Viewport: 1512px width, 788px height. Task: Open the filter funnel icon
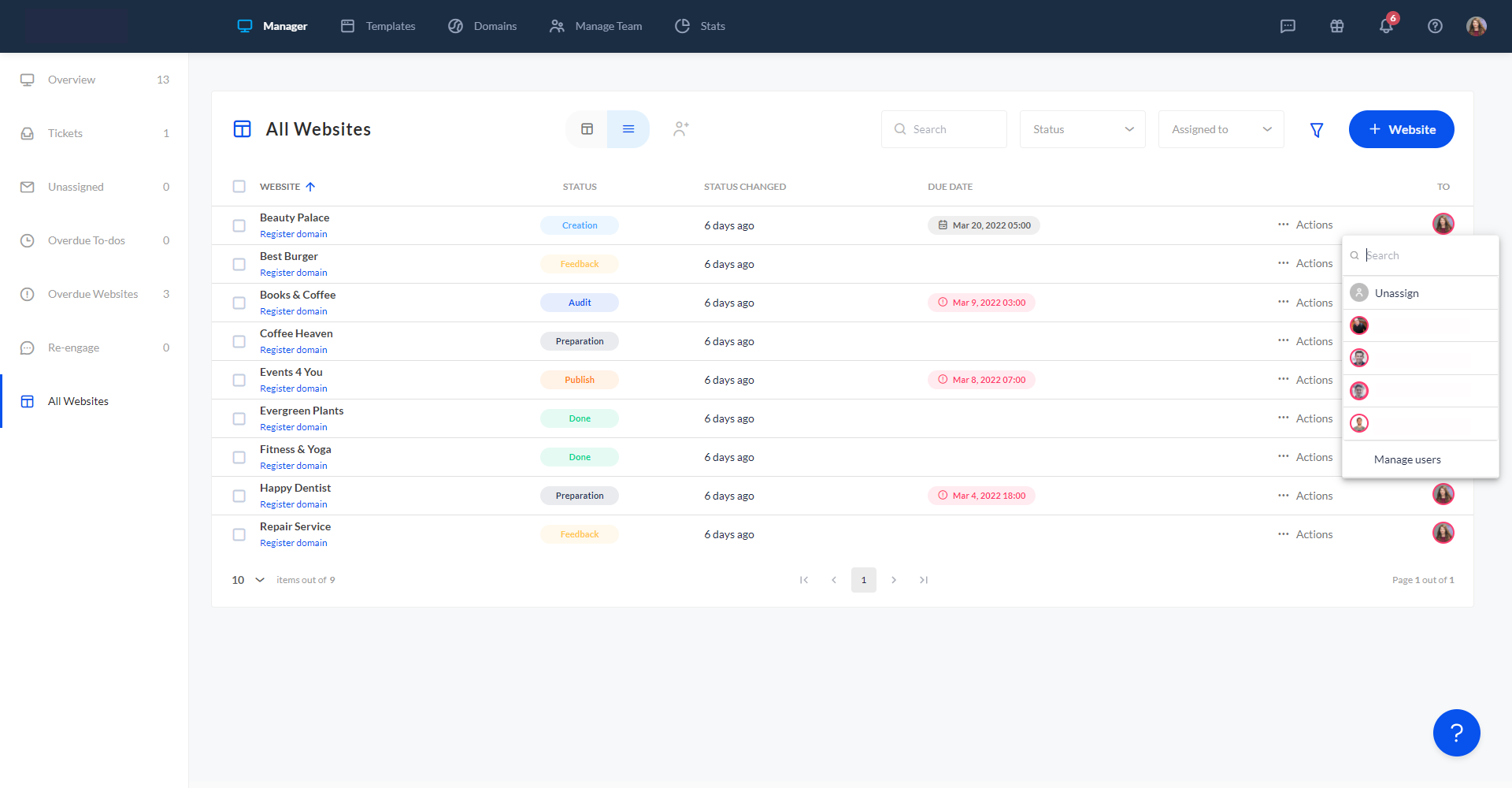(x=1316, y=130)
